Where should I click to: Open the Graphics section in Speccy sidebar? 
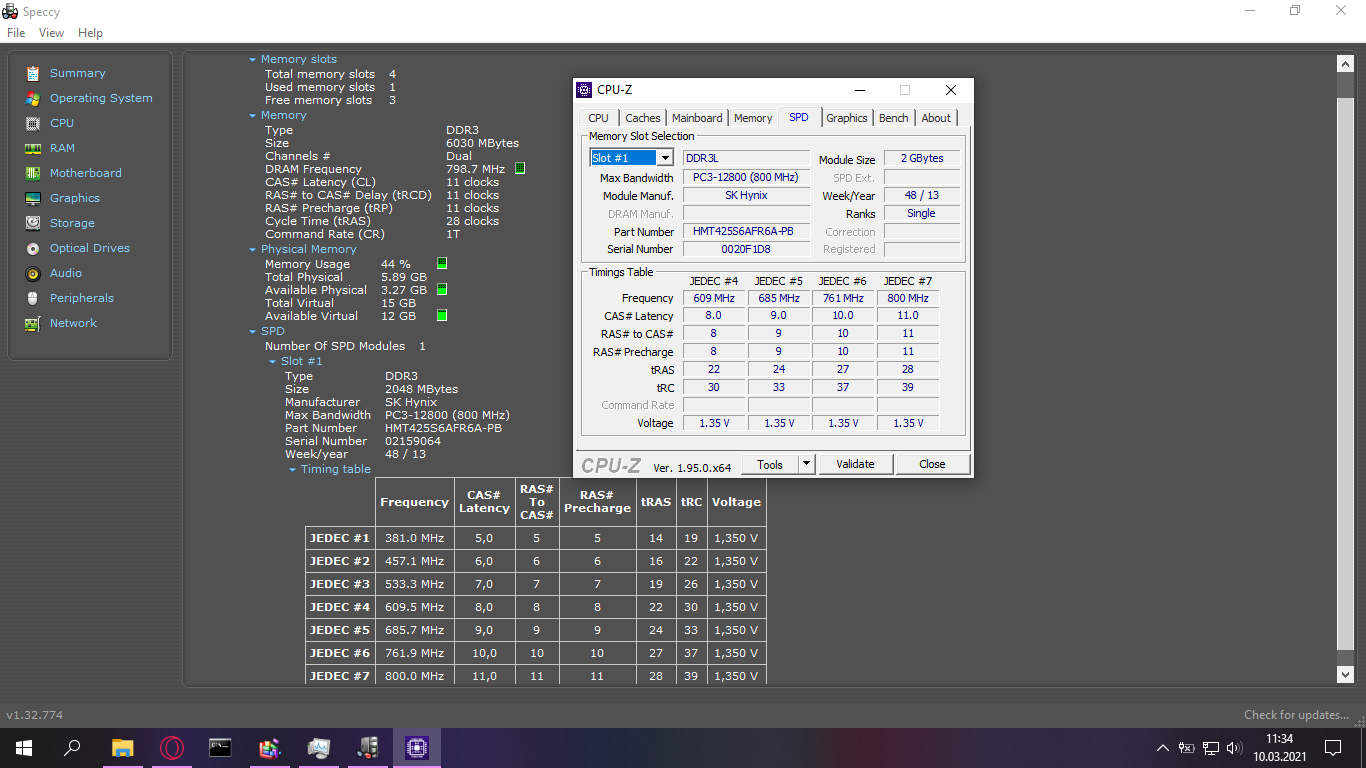point(74,198)
